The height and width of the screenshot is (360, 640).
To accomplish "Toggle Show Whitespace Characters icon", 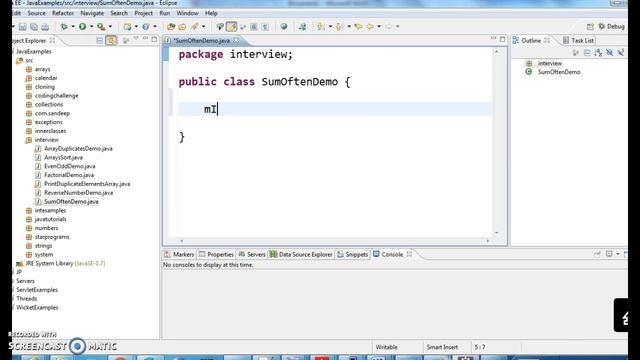I will (x=265, y=27).
